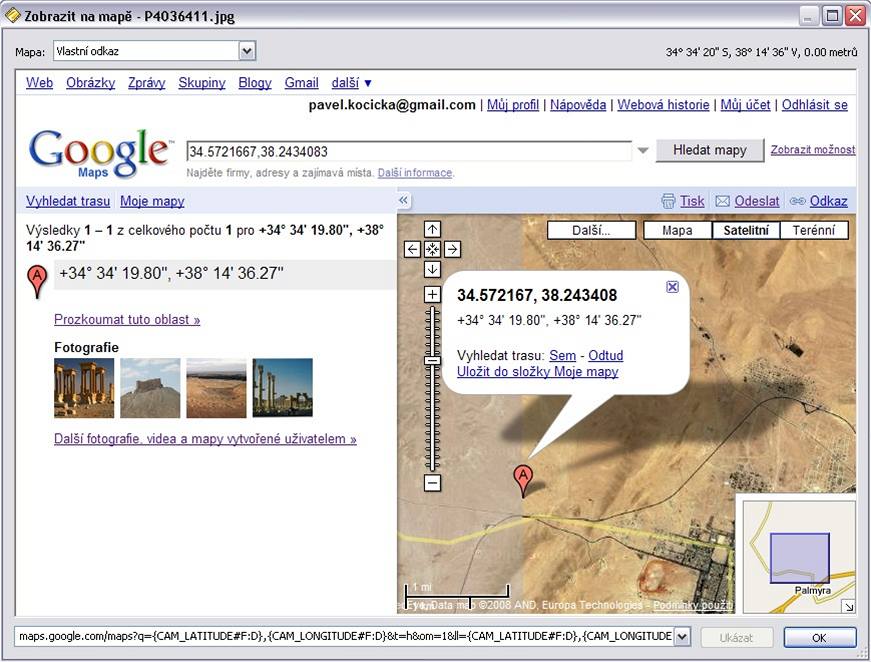Click the red marker A on map

pyautogui.click(x=522, y=478)
